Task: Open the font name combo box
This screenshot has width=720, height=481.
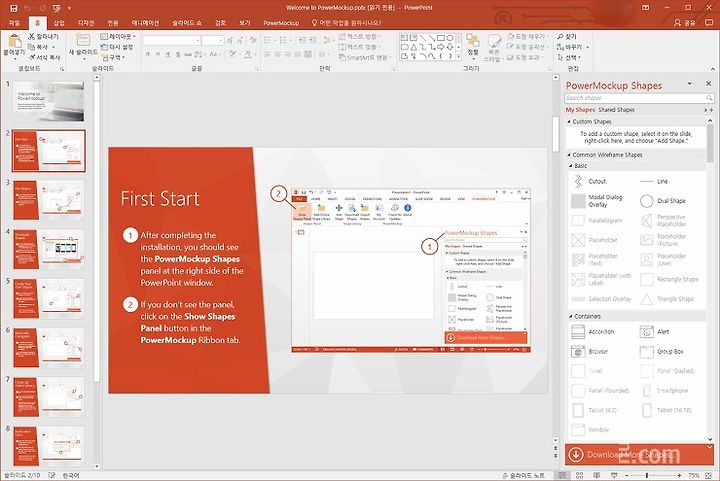Action: 172,40
